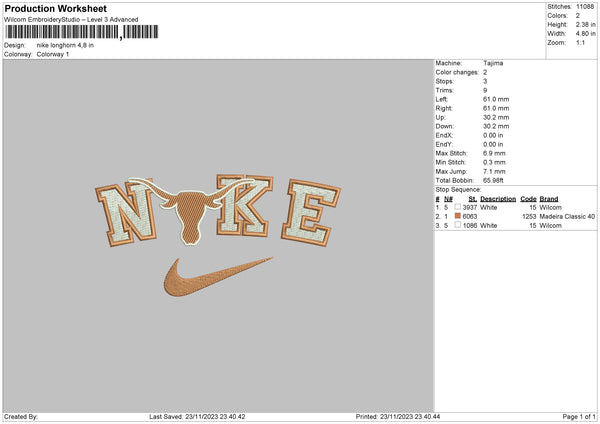Click thread number 6063 in stop sequence
Image resolution: width=600 pixels, height=424 pixels.
pos(470,217)
